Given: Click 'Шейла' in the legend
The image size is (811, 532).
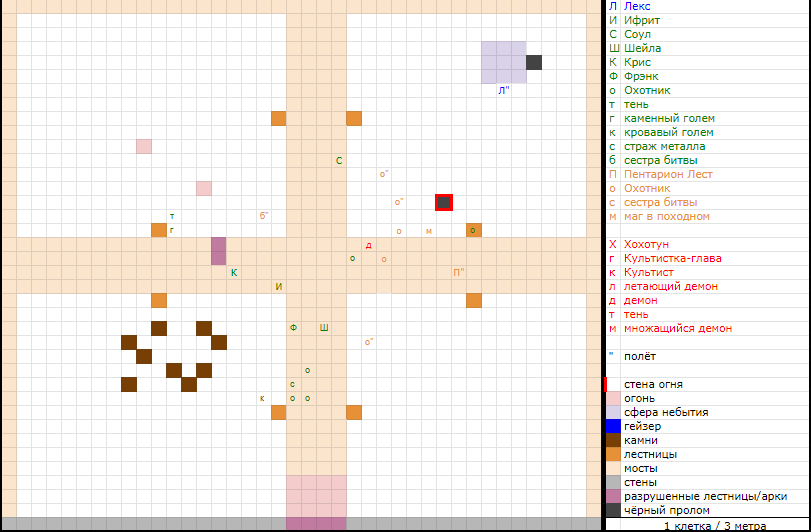Looking at the screenshot, I should tap(642, 48).
